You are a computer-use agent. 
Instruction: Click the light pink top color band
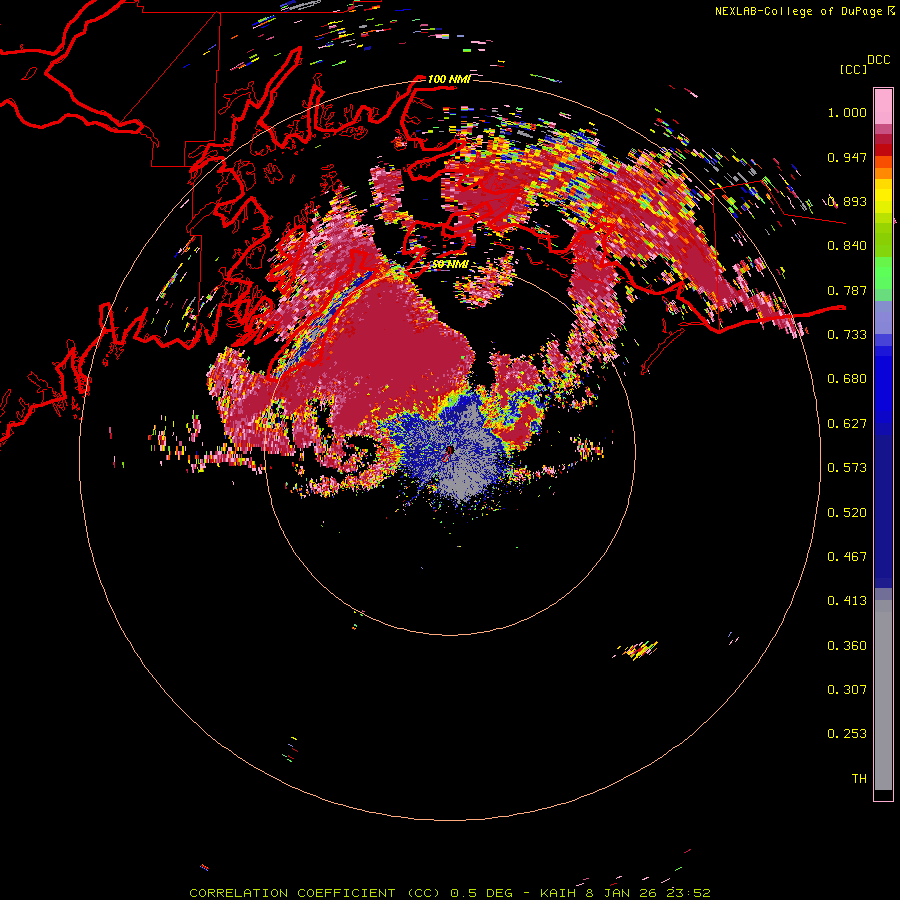click(883, 107)
